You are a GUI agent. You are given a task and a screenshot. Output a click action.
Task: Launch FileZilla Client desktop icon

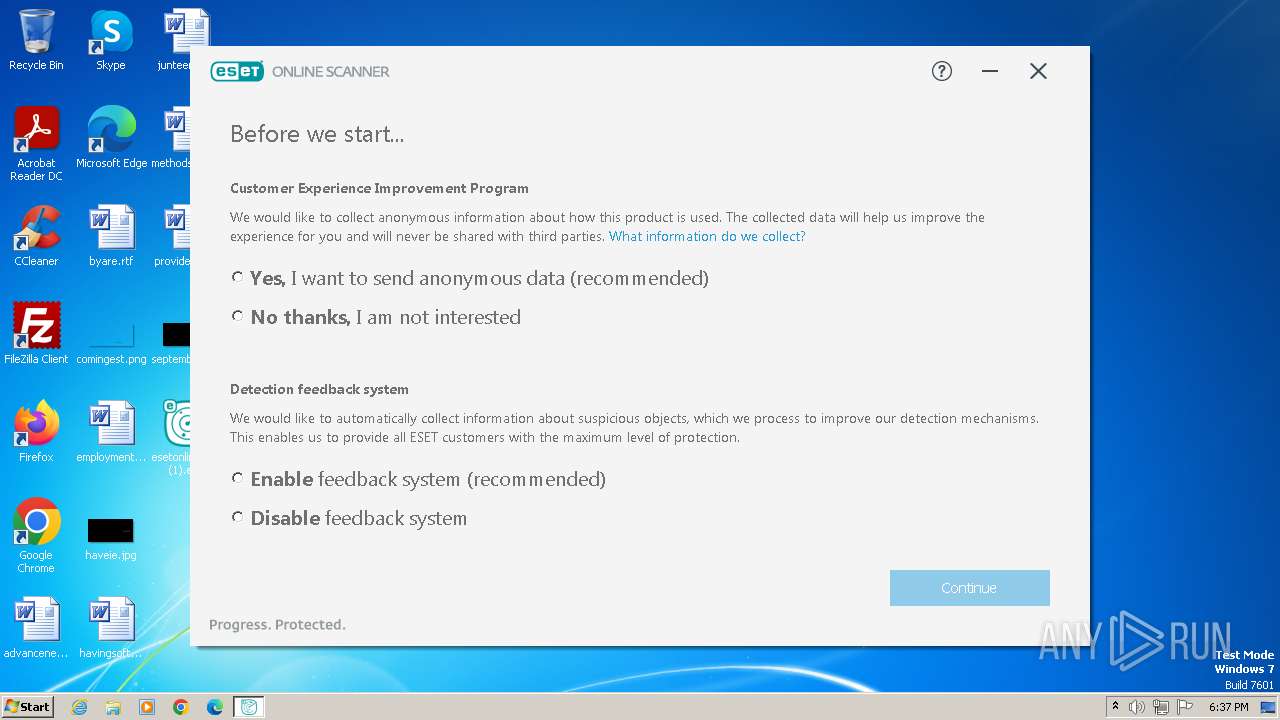coord(36,334)
